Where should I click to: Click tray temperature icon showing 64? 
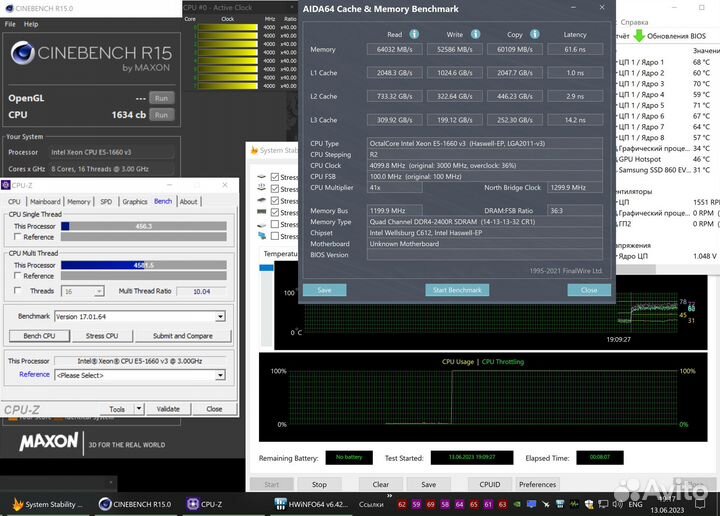click(459, 504)
